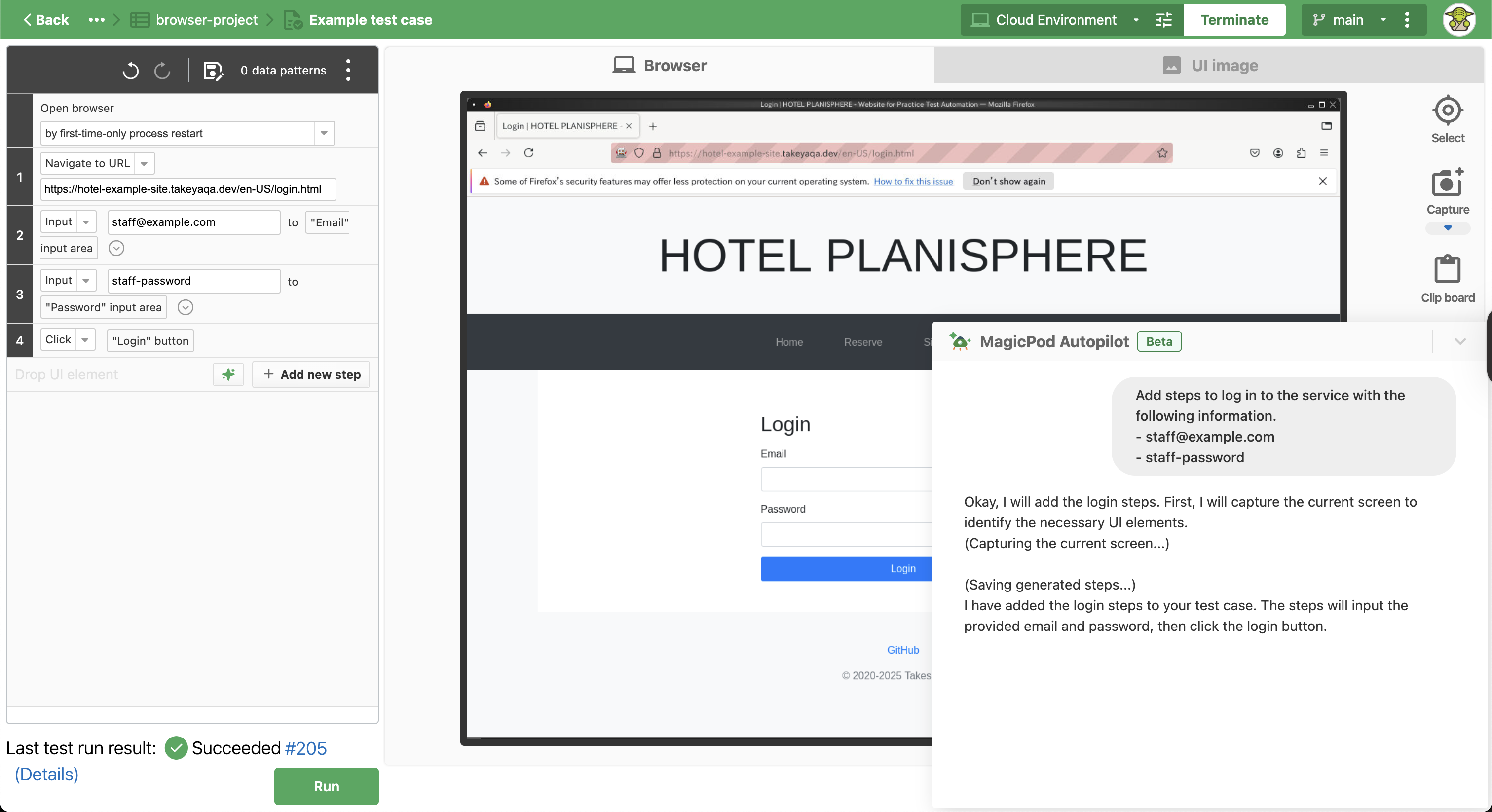Click the "Login" button element in step 4
This screenshot has width=1492, height=812.
(150, 340)
